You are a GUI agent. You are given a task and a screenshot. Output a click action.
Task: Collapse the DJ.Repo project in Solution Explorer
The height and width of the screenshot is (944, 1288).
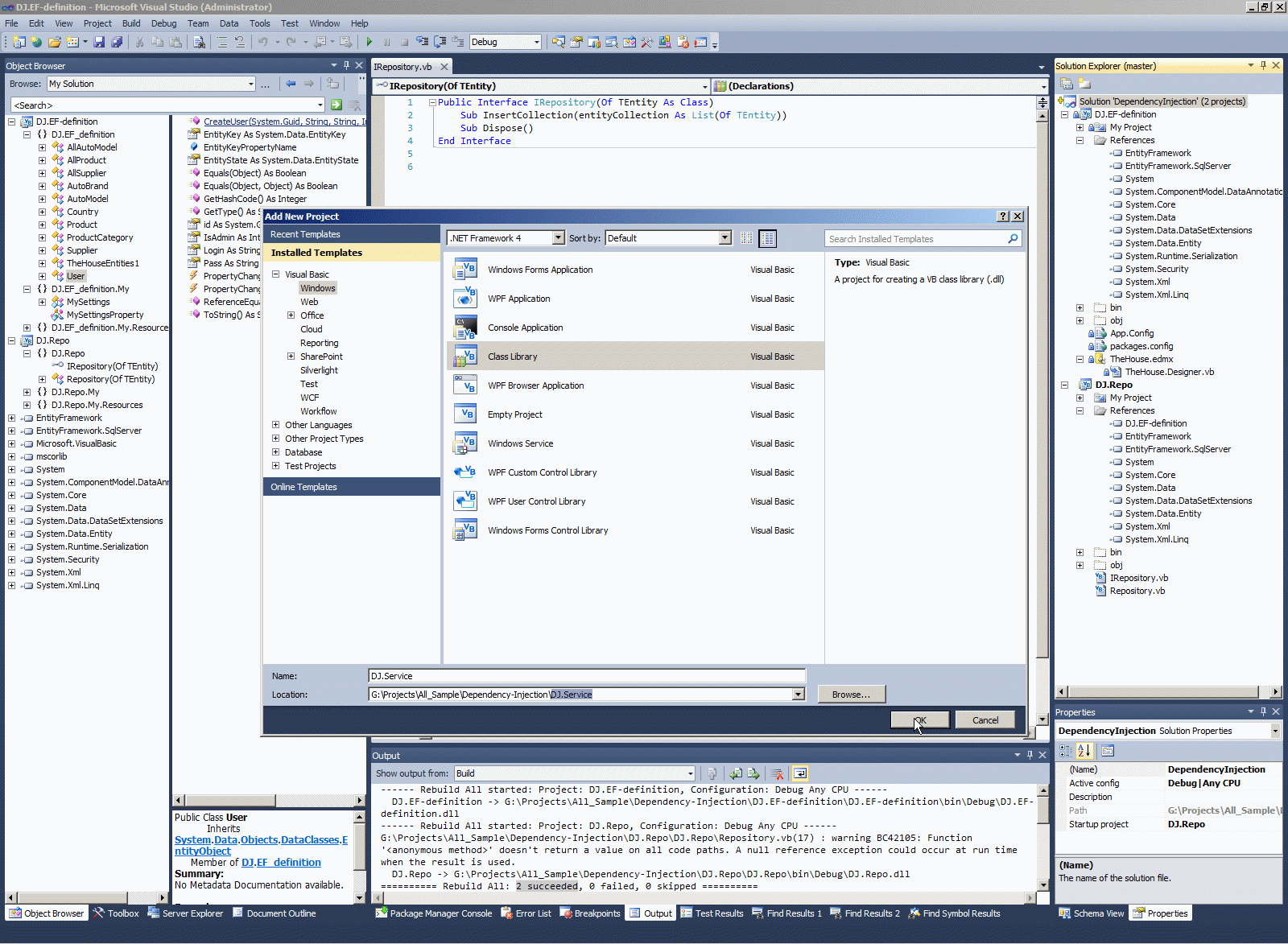tap(1064, 385)
